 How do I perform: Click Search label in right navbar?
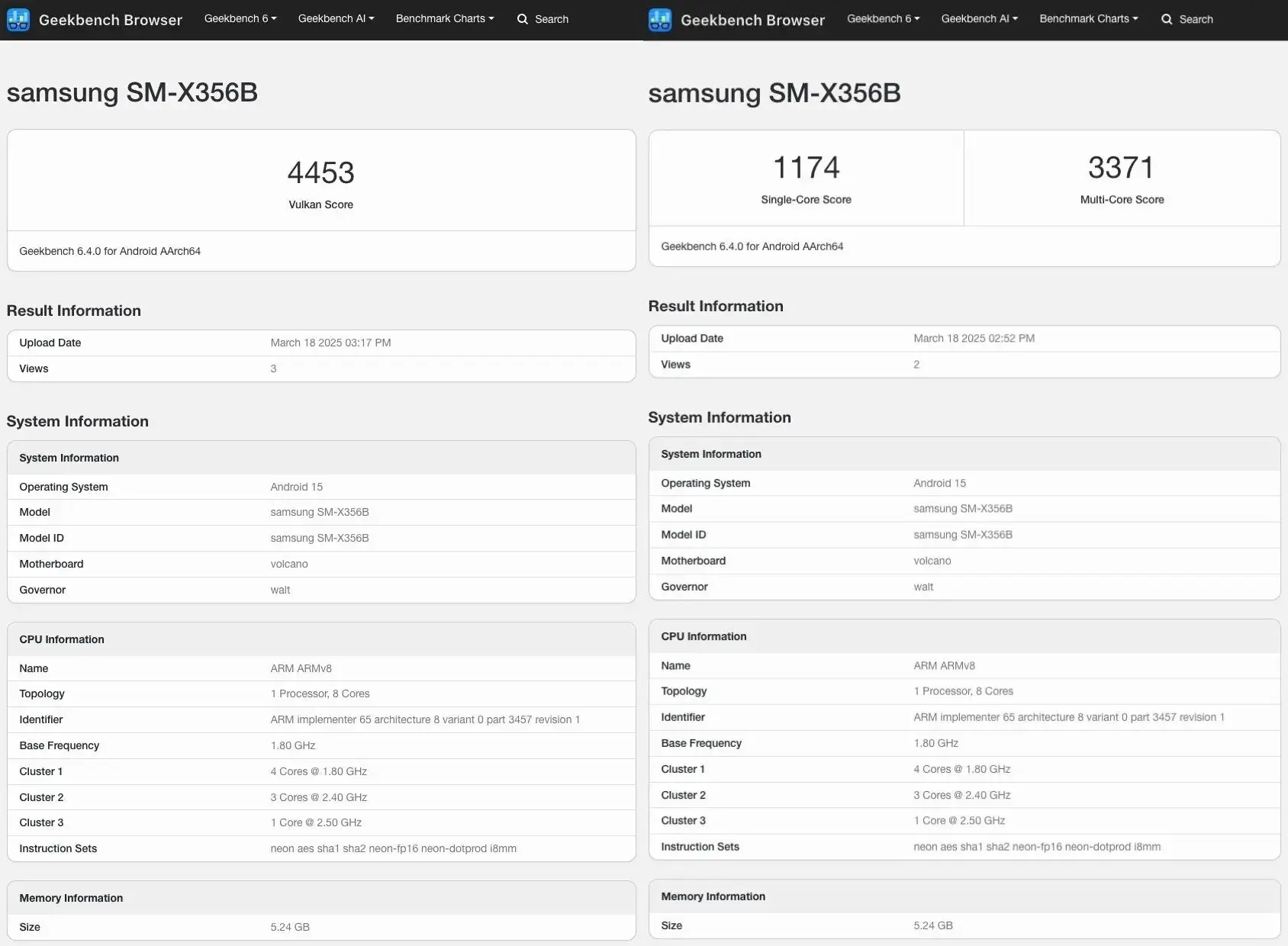tap(1196, 20)
